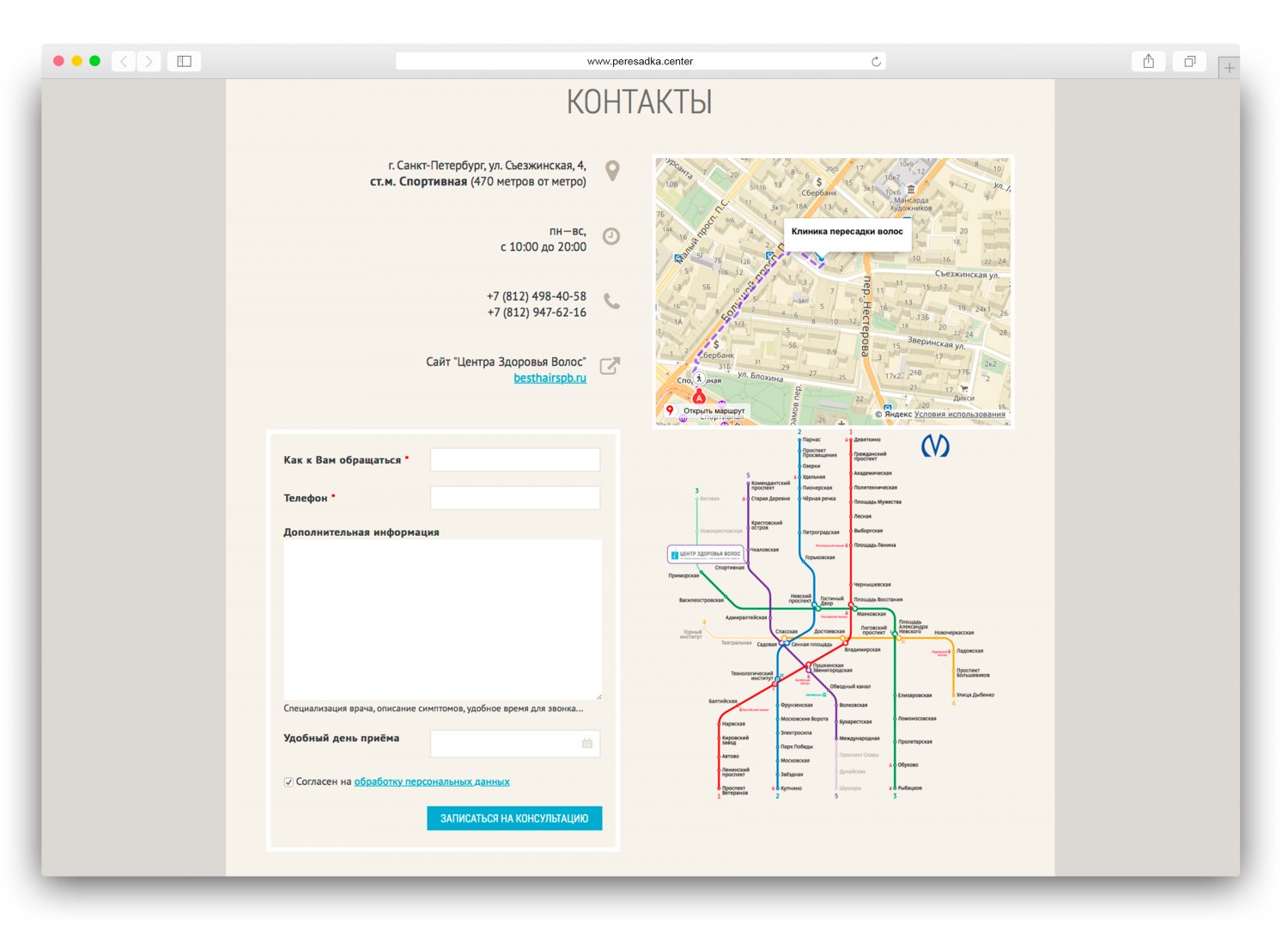Click the external link icon by besthairspb.ru
1288x930 pixels.
click(610, 366)
